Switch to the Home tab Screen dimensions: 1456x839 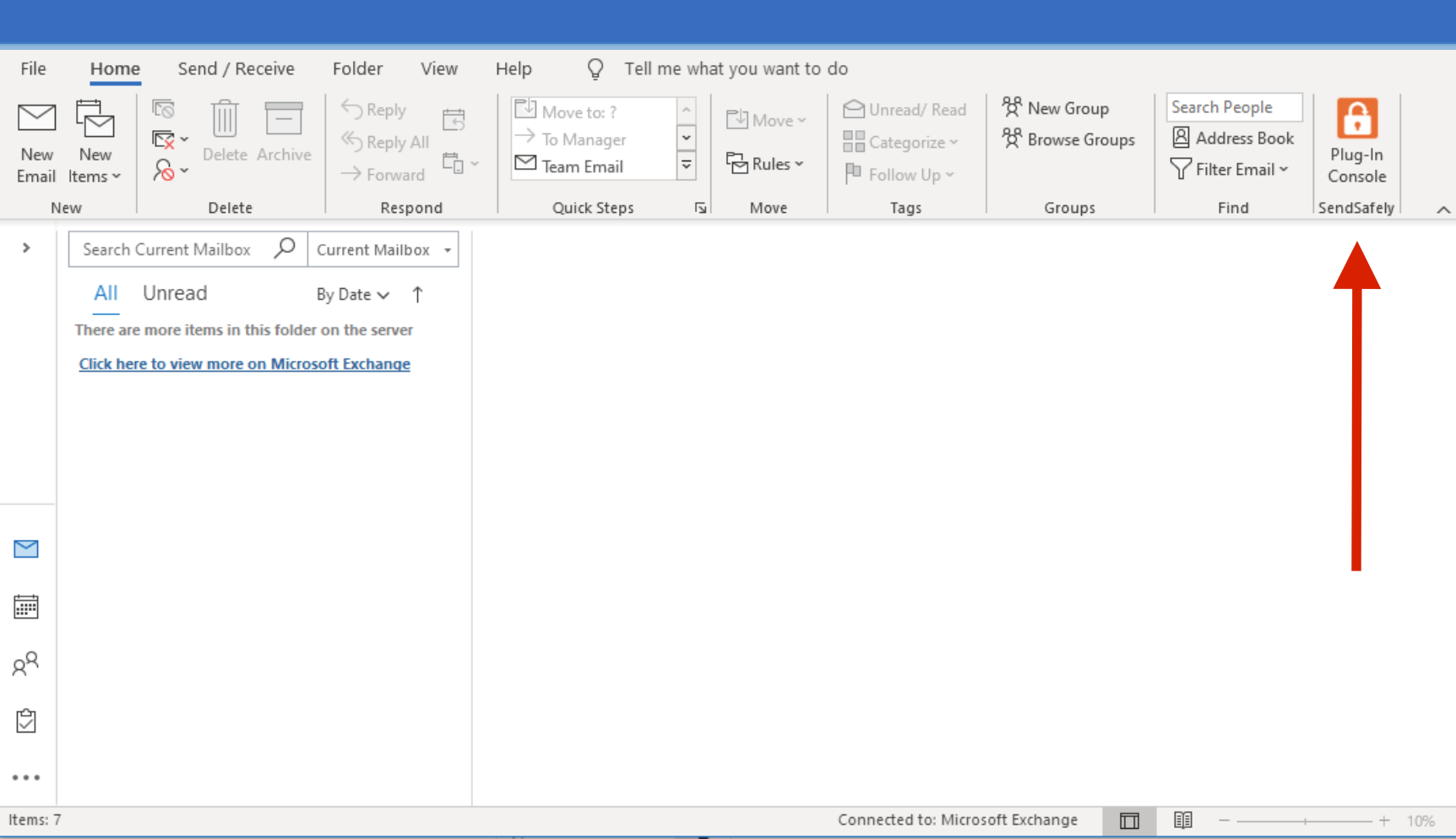pos(115,68)
